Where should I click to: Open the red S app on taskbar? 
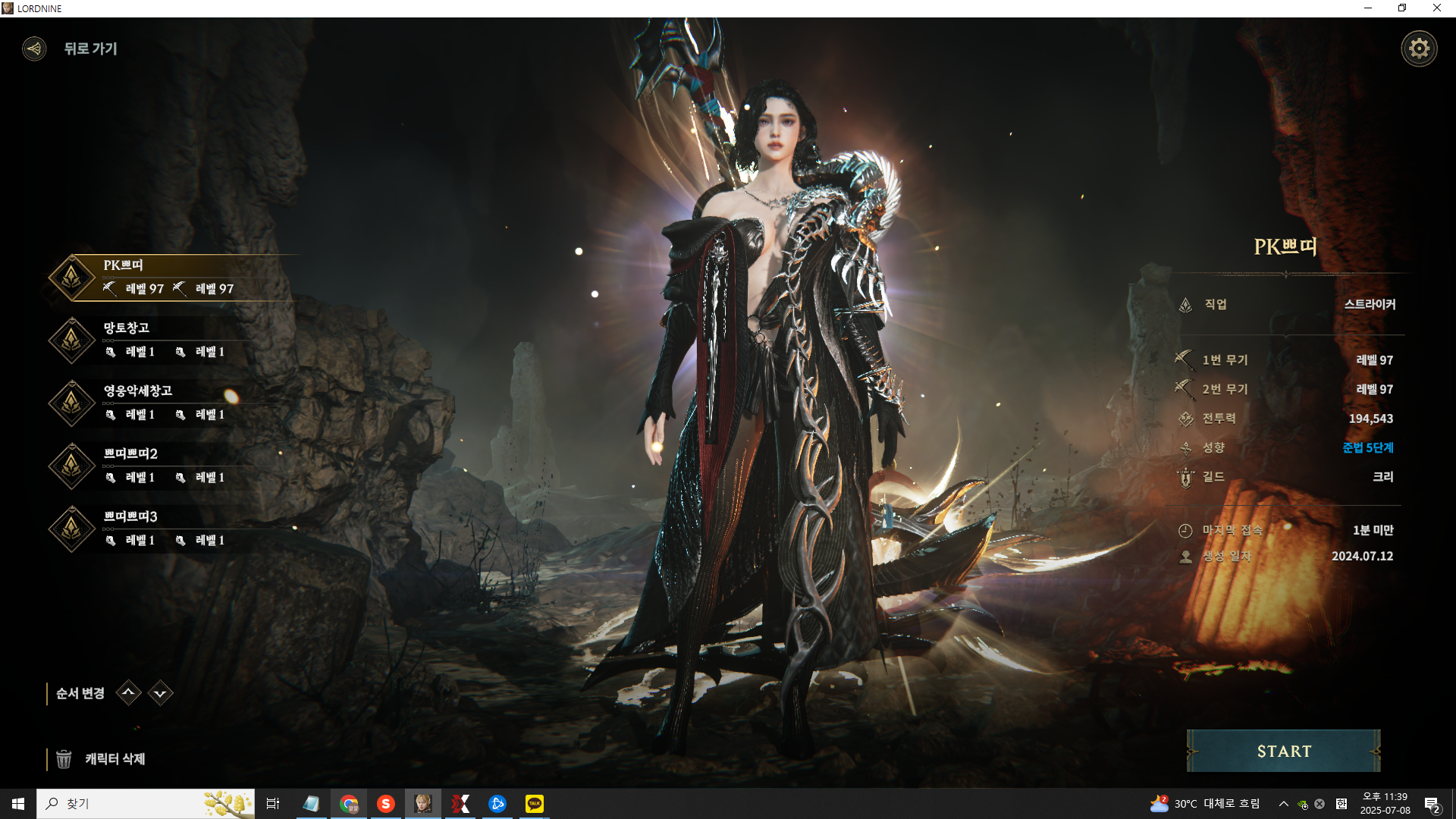[x=386, y=804]
